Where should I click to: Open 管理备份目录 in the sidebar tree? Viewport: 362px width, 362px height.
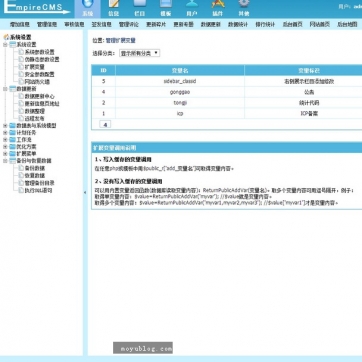[40, 183]
